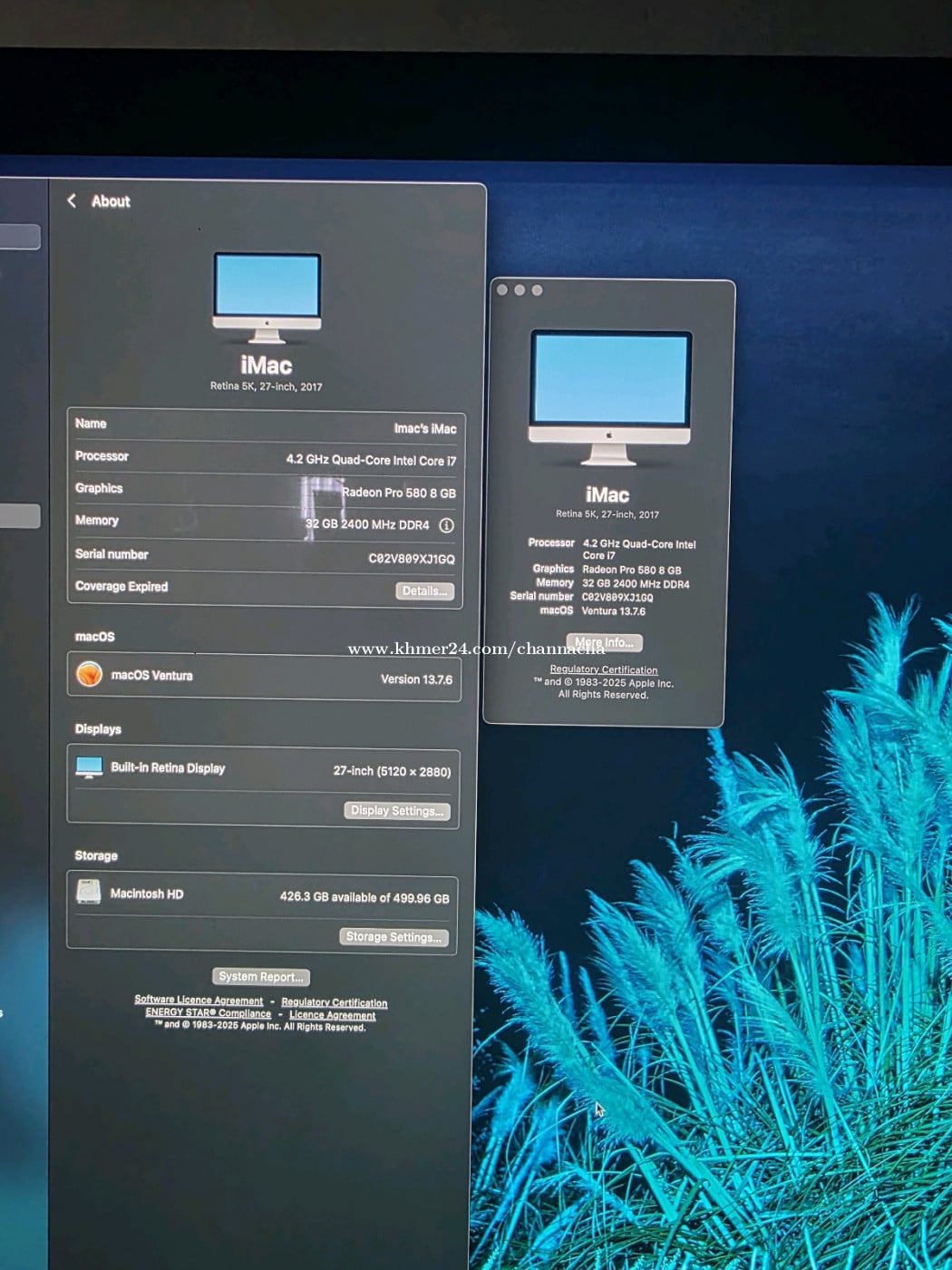Click the macOS Ventura logo icon
Screen dimensions: 952x1270
pos(89,674)
